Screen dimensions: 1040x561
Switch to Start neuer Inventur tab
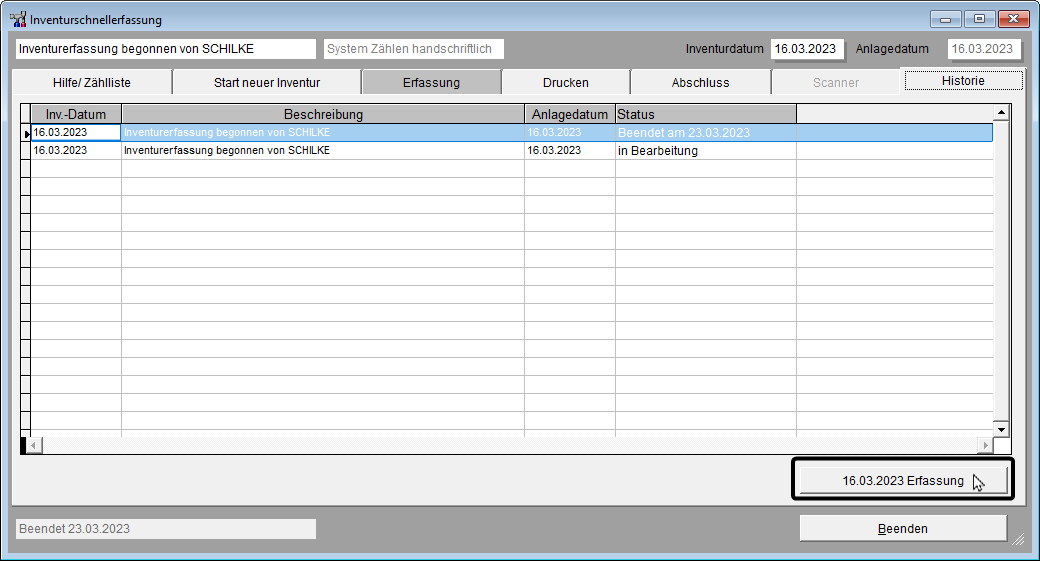click(x=267, y=82)
